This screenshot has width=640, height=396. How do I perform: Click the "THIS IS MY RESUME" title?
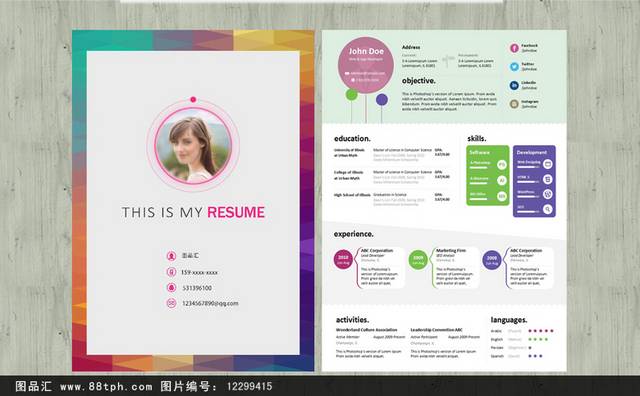pyautogui.click(x=193, y=212)
